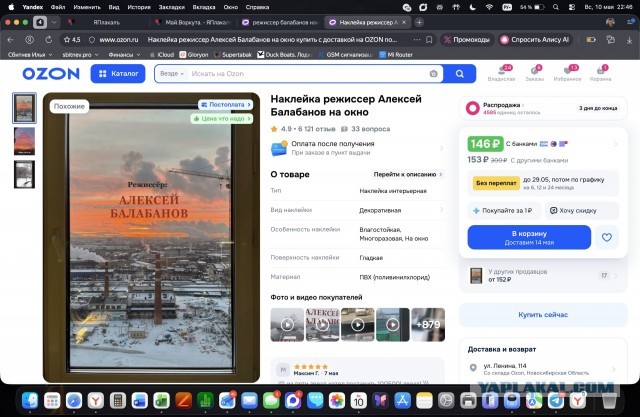Open the Заказы orders icon
640x417 pixels.
coord(534,73)
